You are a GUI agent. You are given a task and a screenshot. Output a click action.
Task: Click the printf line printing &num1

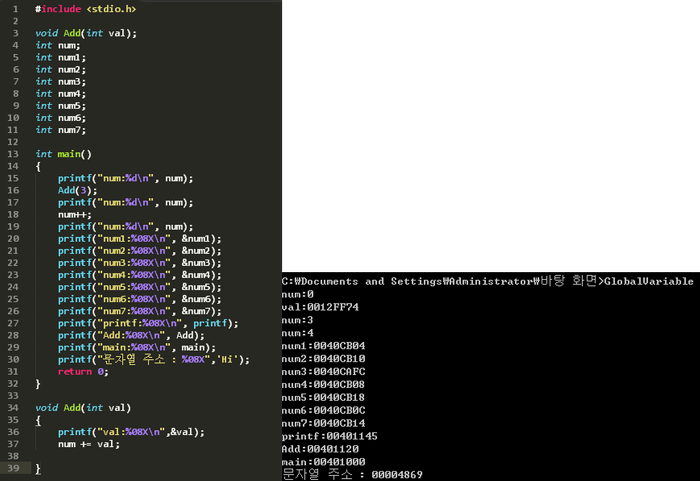coord(139,238)
